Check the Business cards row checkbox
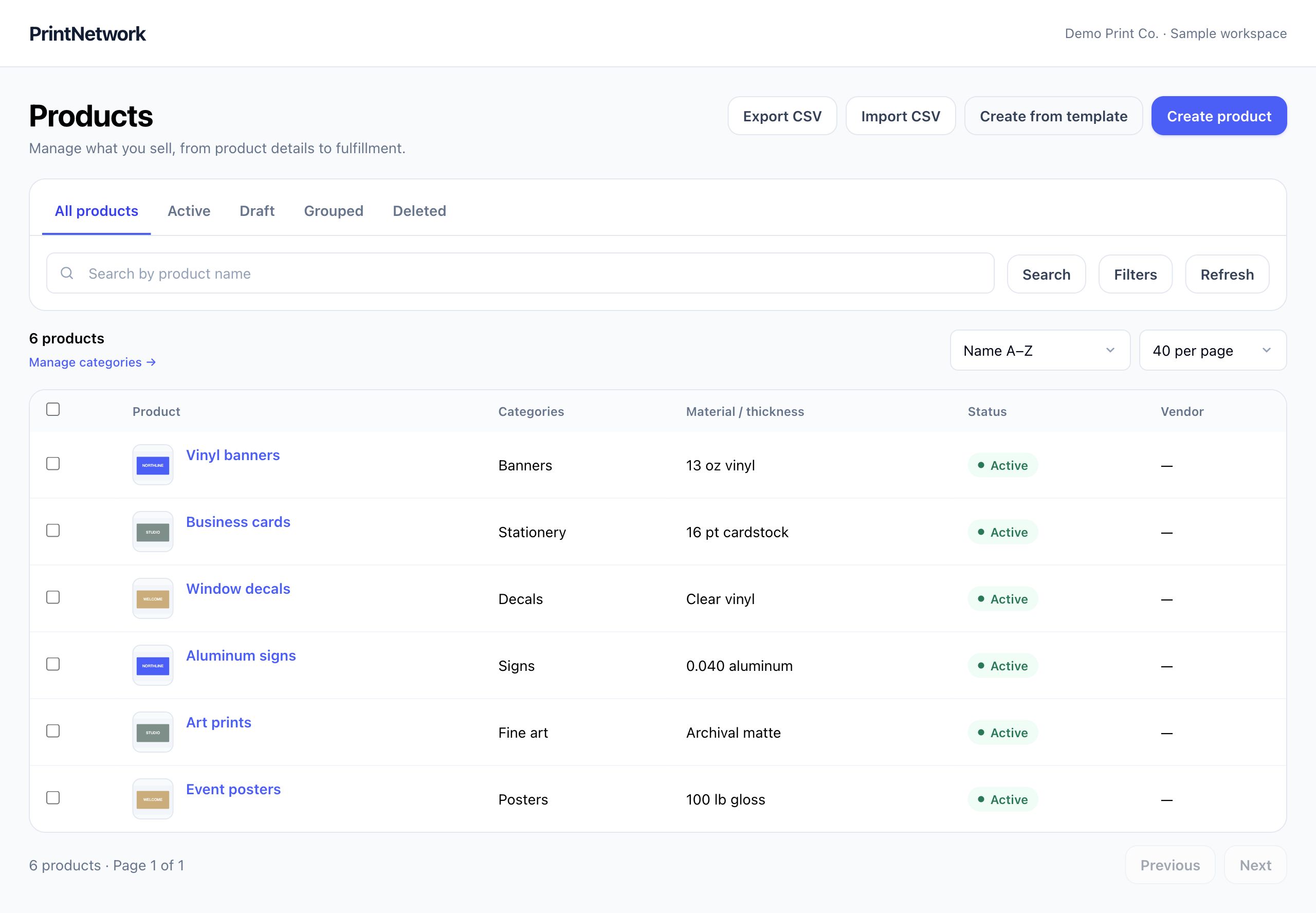The image size is (1316, 913). pos(53,531)
